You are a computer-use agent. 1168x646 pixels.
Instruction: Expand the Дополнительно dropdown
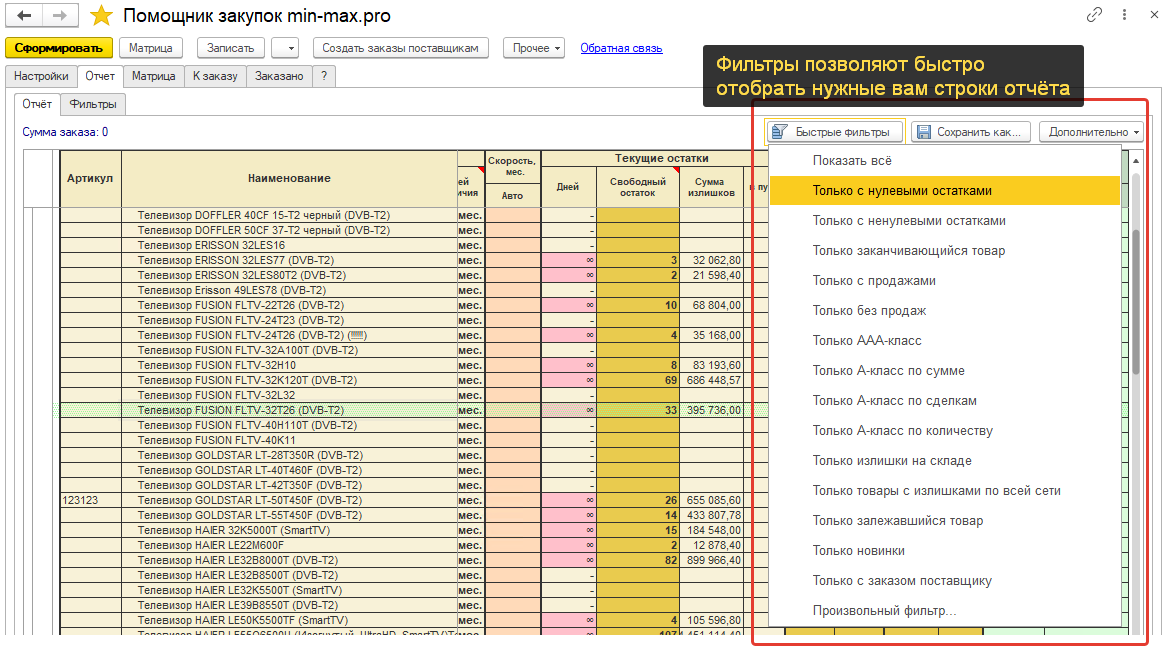pyautogui.click(x=1094, y=132)
